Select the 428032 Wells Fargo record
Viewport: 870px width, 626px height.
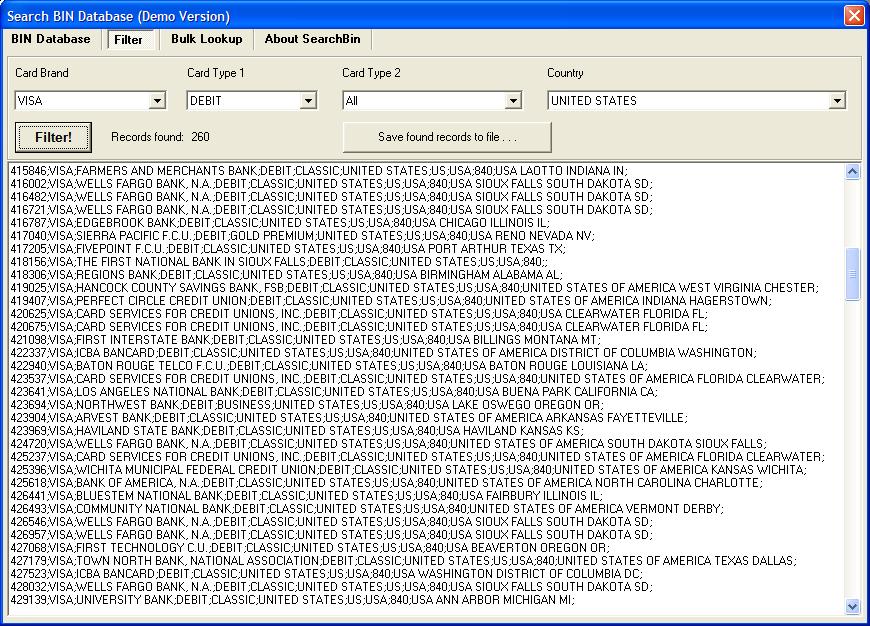coord(332,587)
